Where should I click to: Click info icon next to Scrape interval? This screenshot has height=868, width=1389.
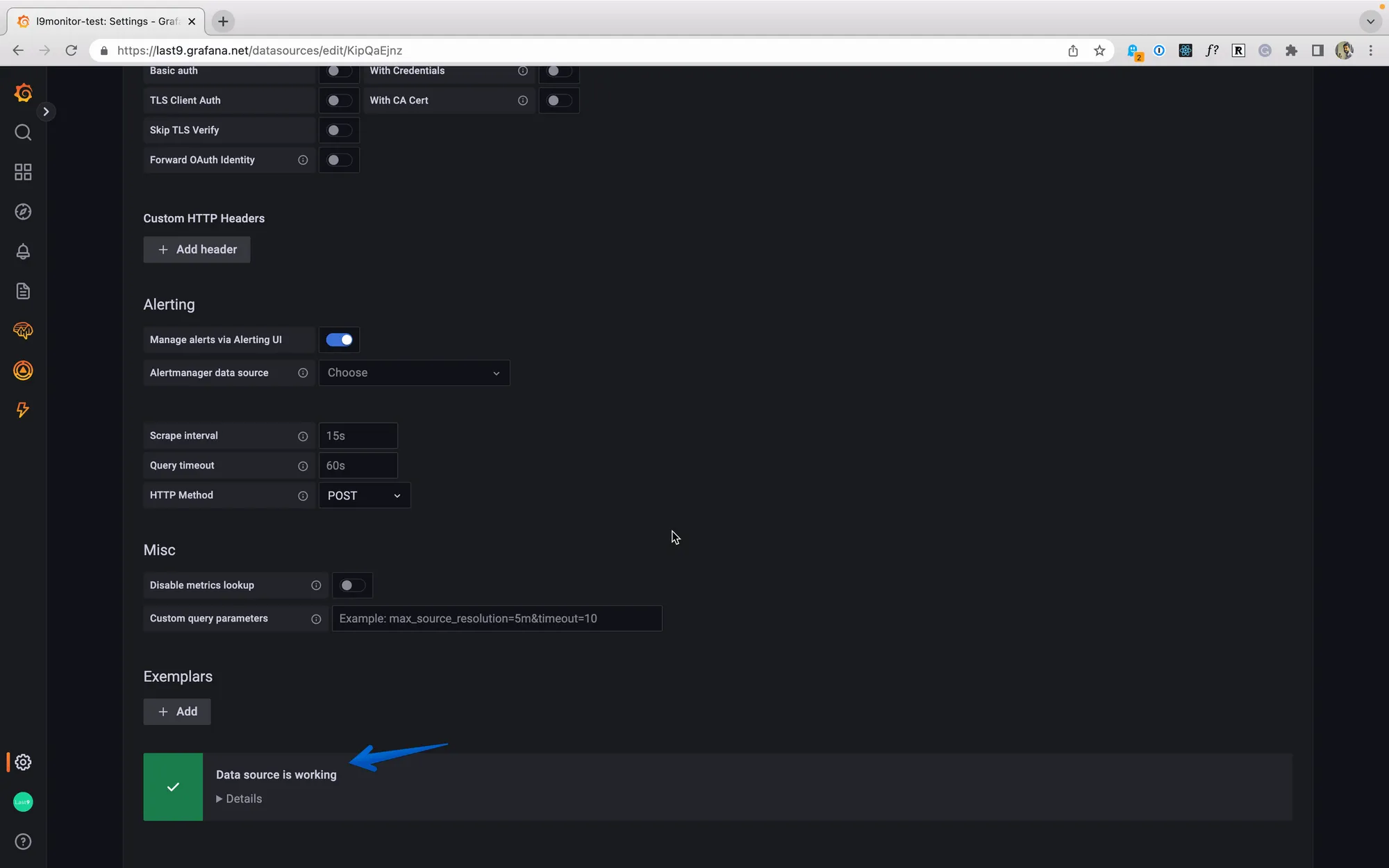[x=303, y=436]
